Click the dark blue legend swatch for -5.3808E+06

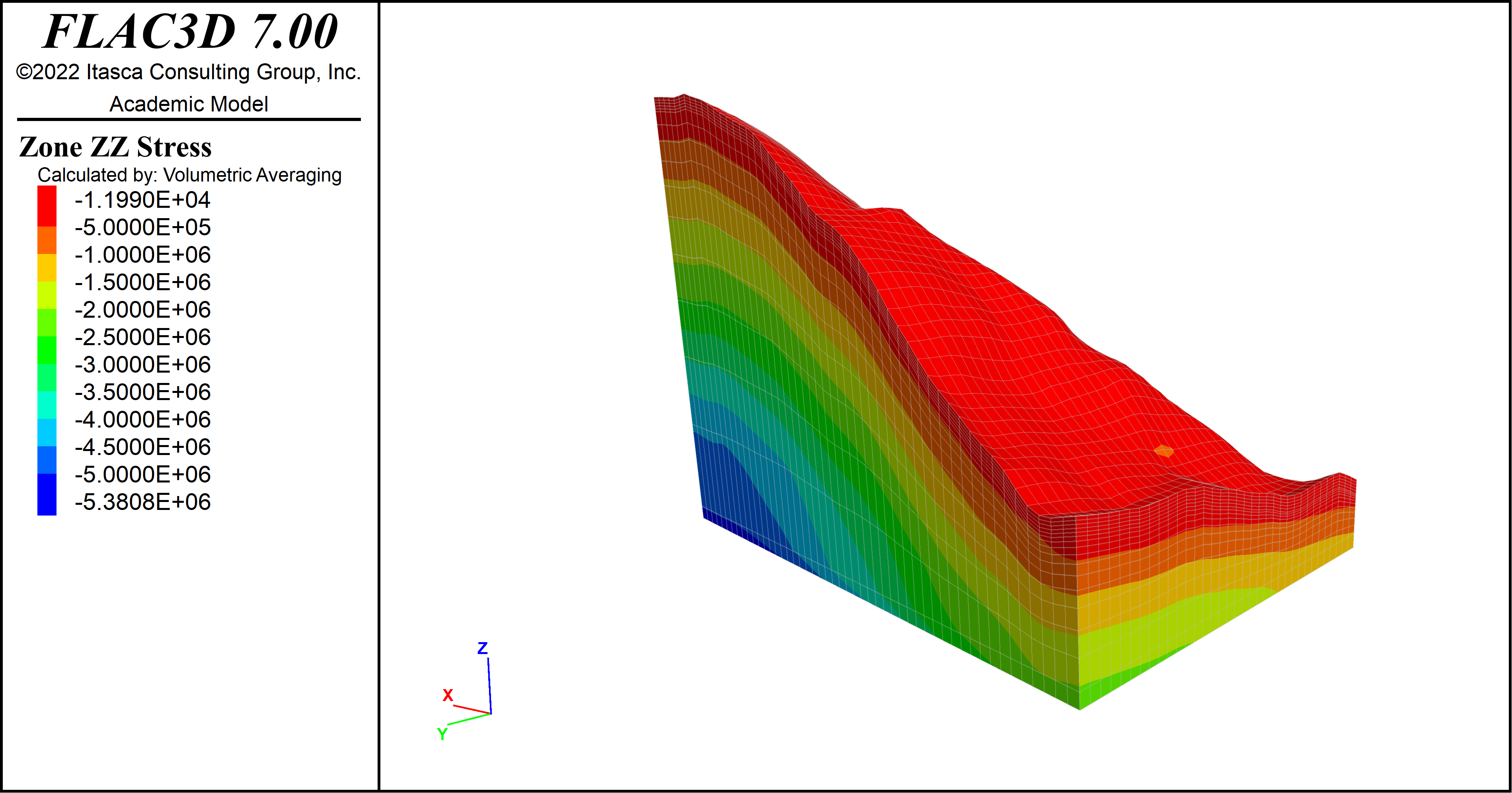pyautogui.click(x=47, y=494)
